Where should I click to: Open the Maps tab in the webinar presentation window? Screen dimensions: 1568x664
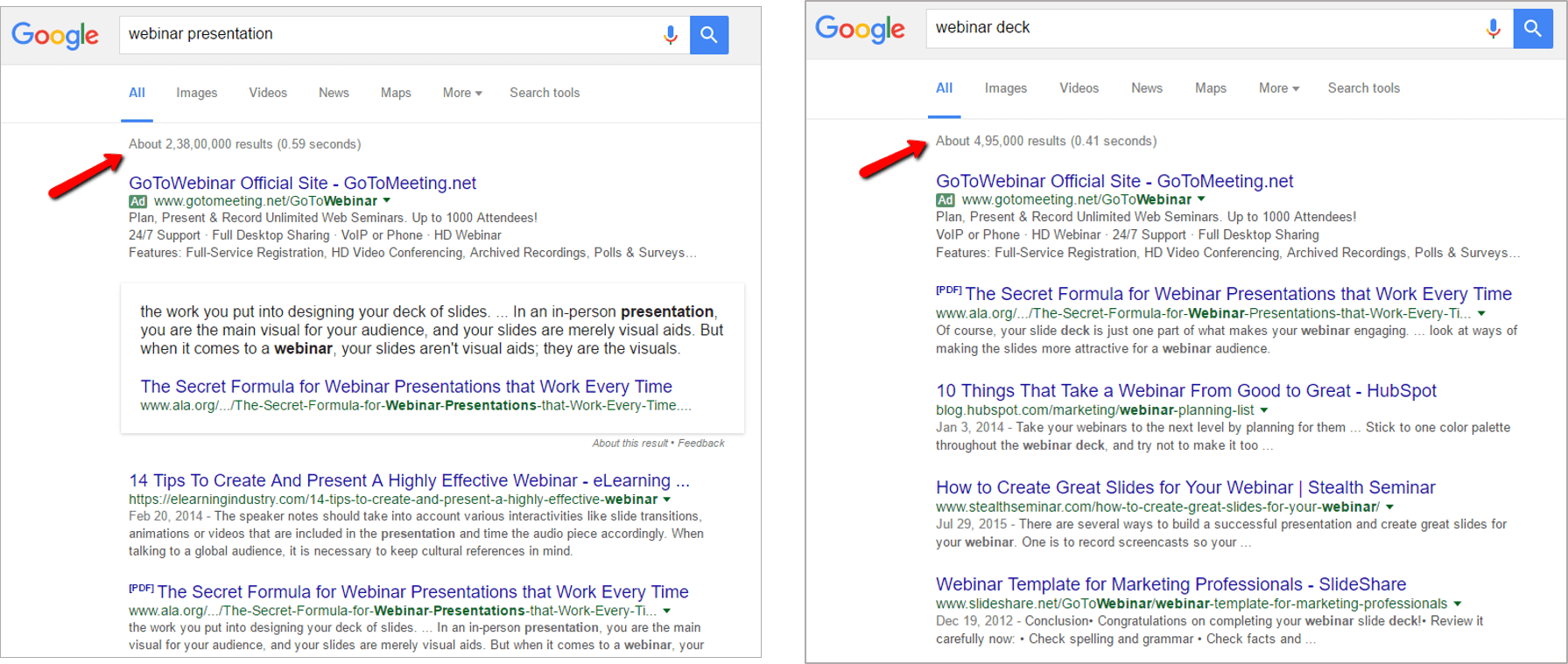point(396,93)
